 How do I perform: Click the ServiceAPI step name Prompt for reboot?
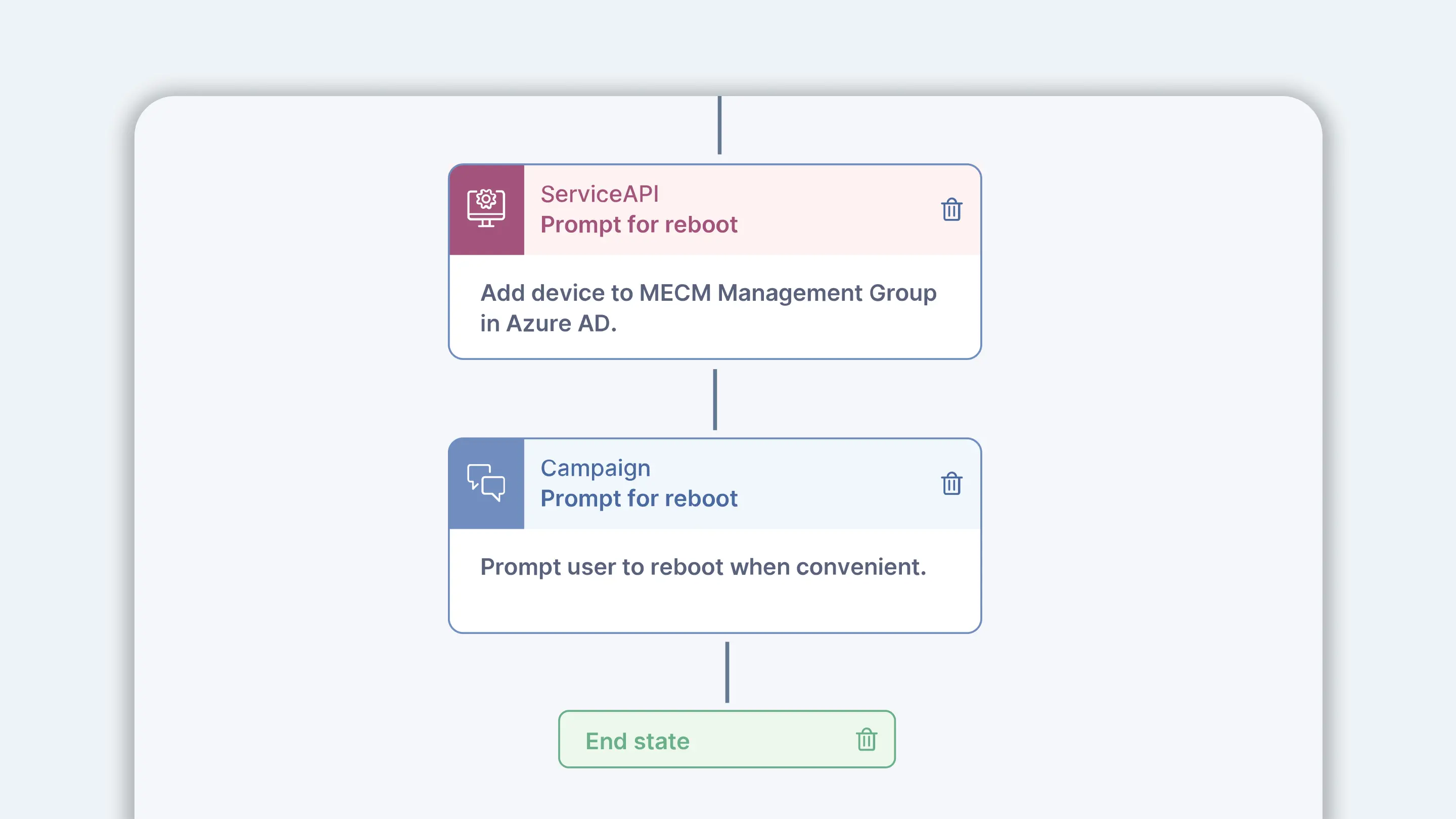[639, 225]
